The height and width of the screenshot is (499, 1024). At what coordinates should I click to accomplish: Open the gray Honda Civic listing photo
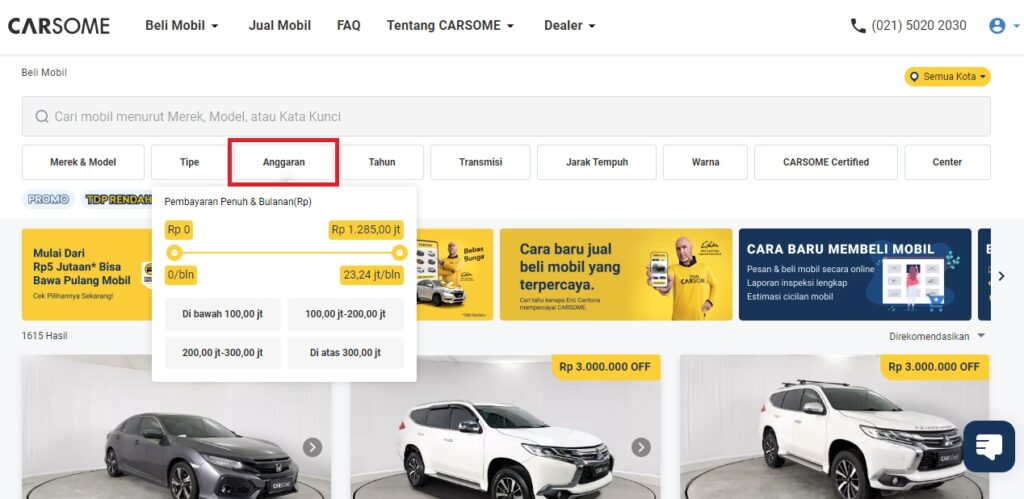click(x=176, y=427)
